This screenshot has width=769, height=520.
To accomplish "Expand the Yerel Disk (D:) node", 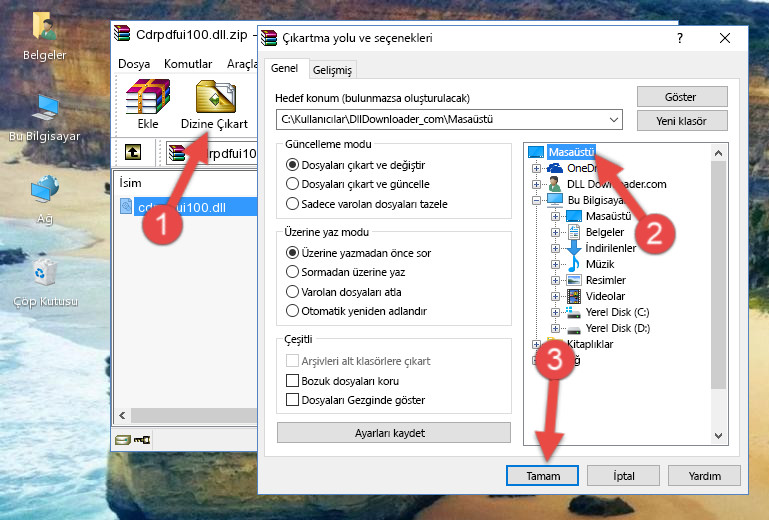I will coord(555,329).
